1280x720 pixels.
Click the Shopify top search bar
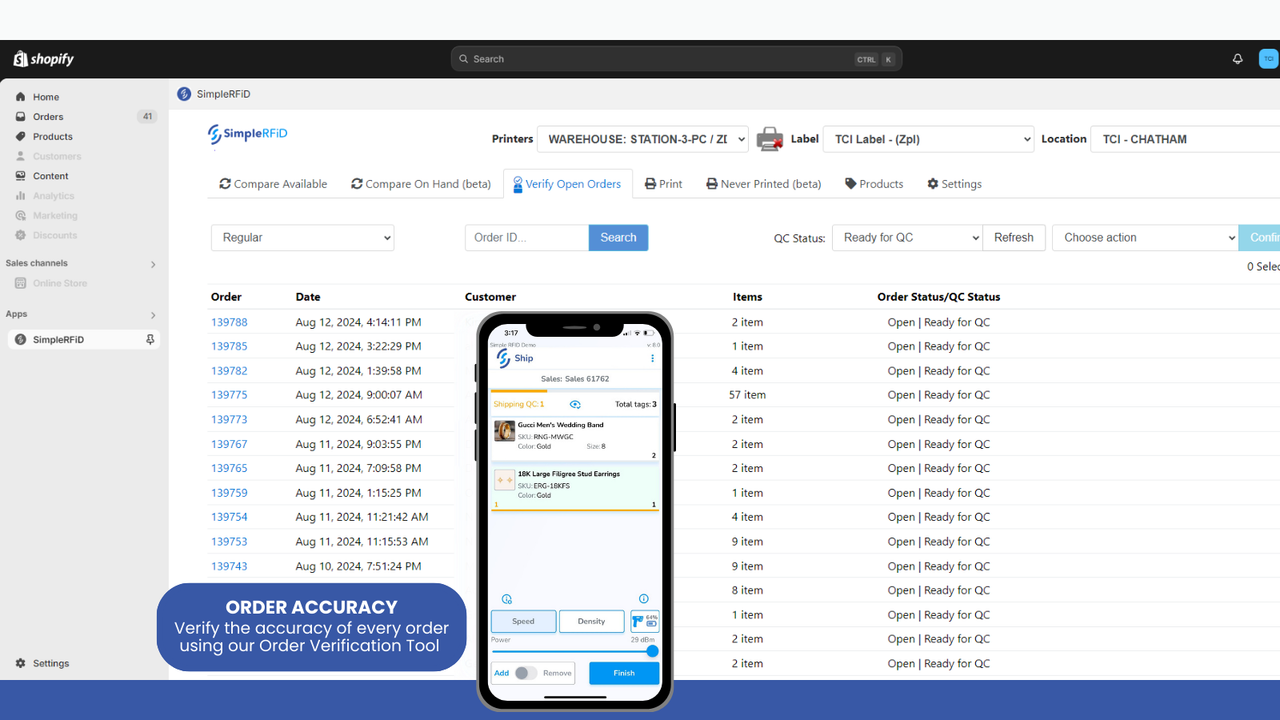676,59
